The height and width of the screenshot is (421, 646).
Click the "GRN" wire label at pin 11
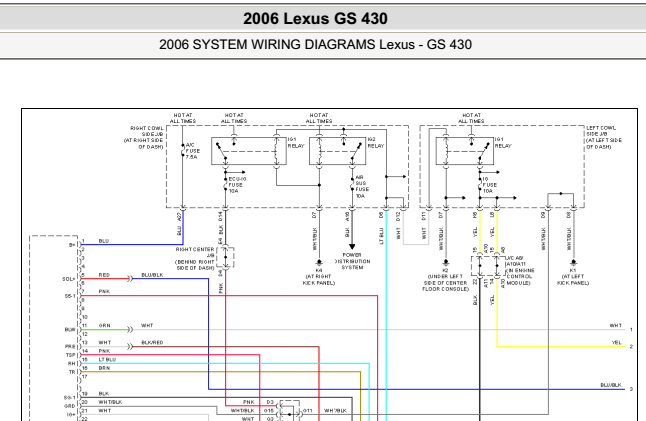point(105,325)
